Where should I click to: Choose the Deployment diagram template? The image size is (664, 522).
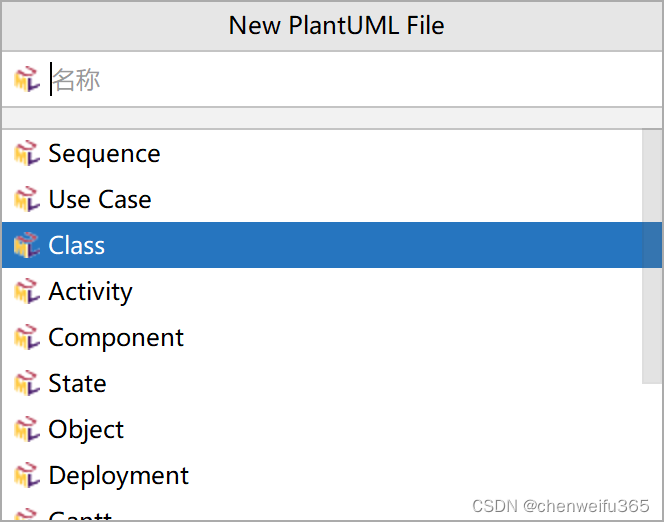point(322,475)
